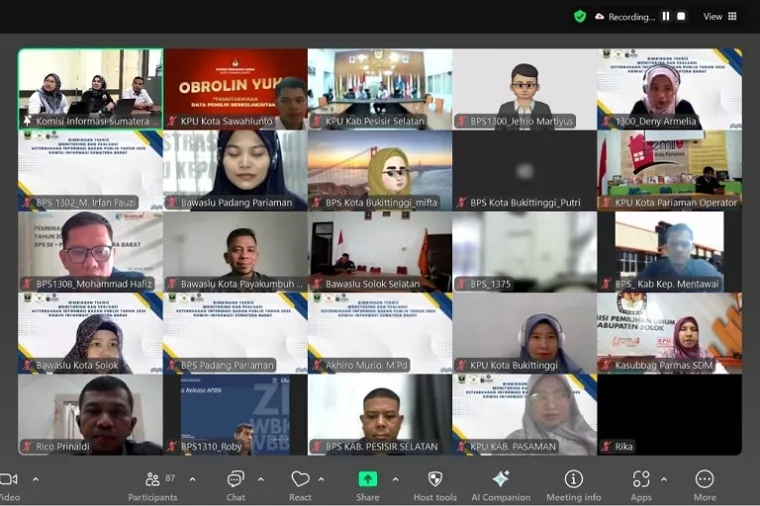760x506 pixels.
Task: Click muted mic on 1300_Deny Armelia
Action: click(606, 121)
